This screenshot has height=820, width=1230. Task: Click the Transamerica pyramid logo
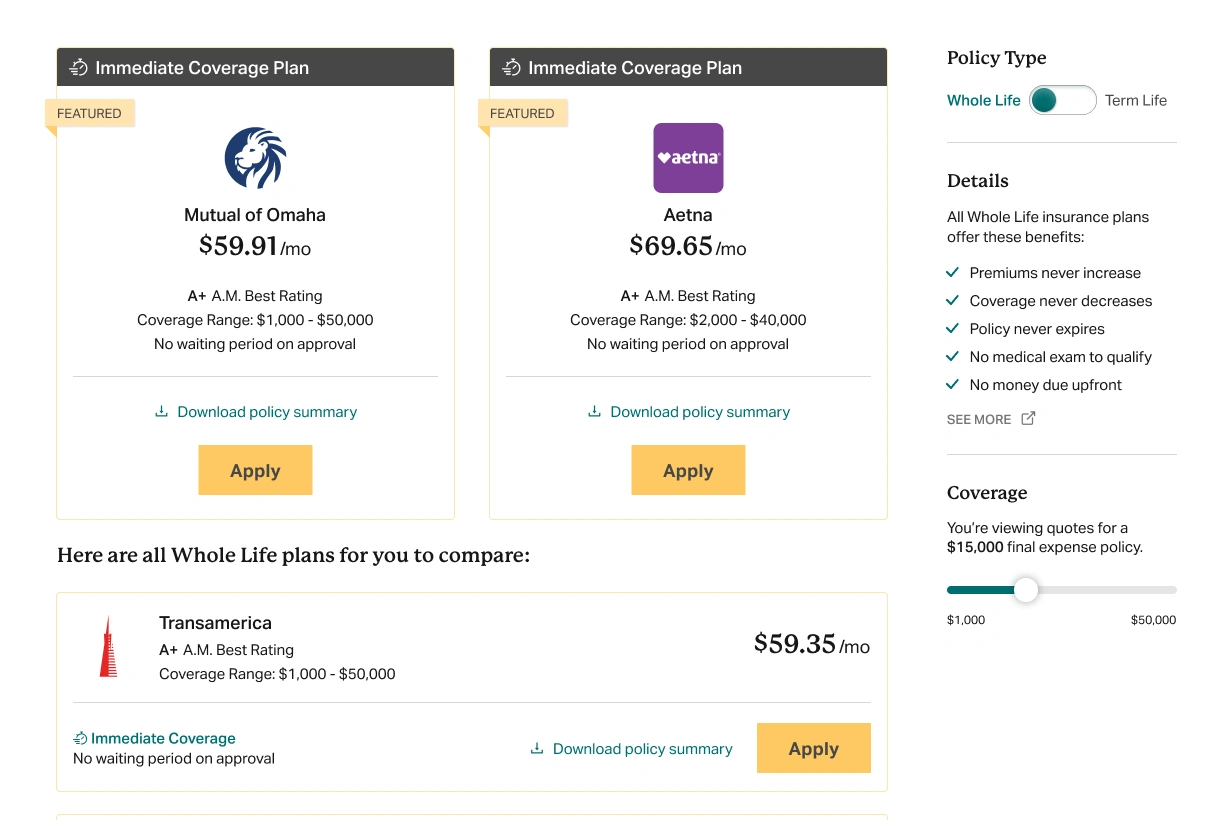[109, 646]
